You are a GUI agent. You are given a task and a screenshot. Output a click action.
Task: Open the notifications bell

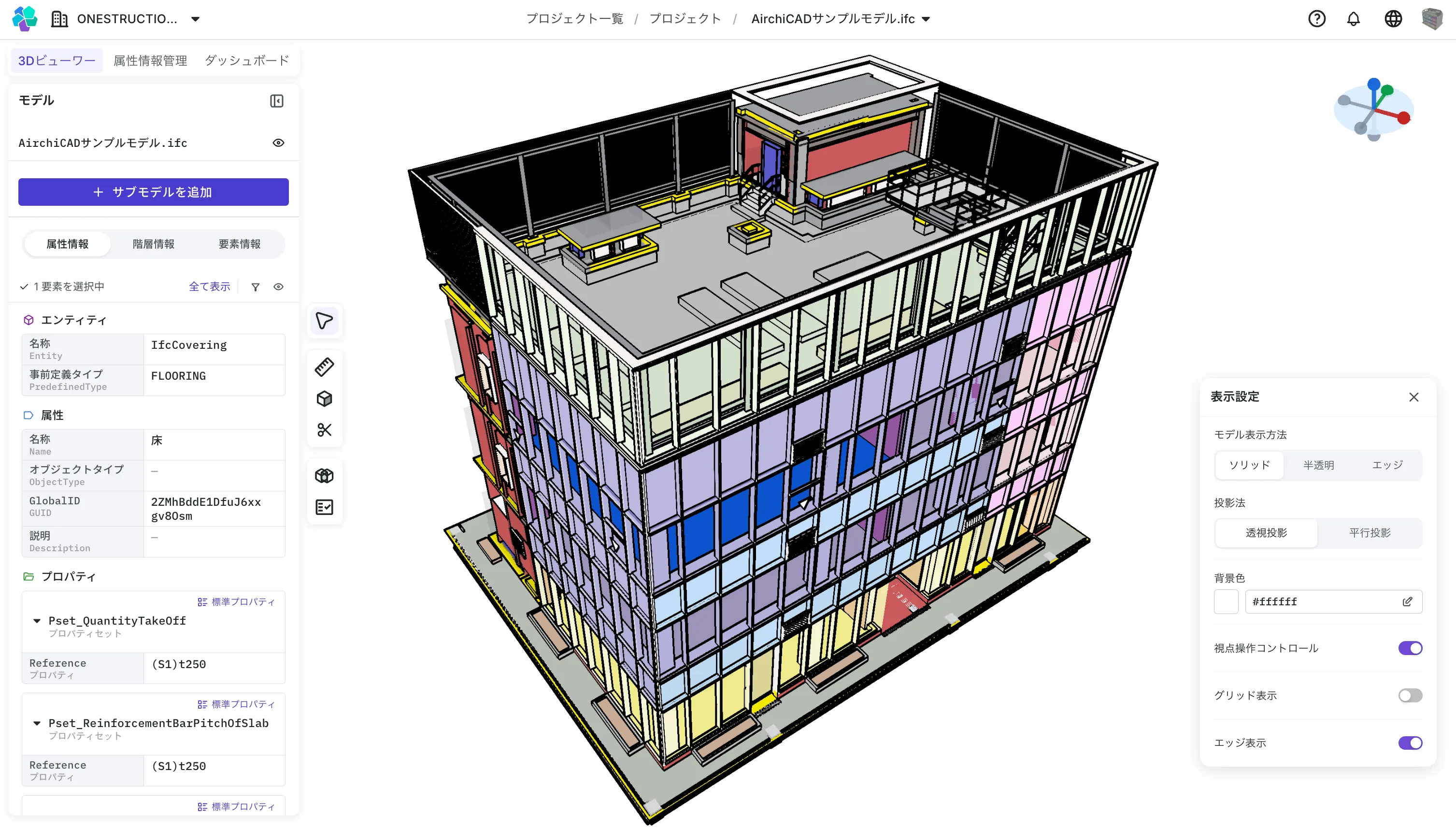point(1354,19)
